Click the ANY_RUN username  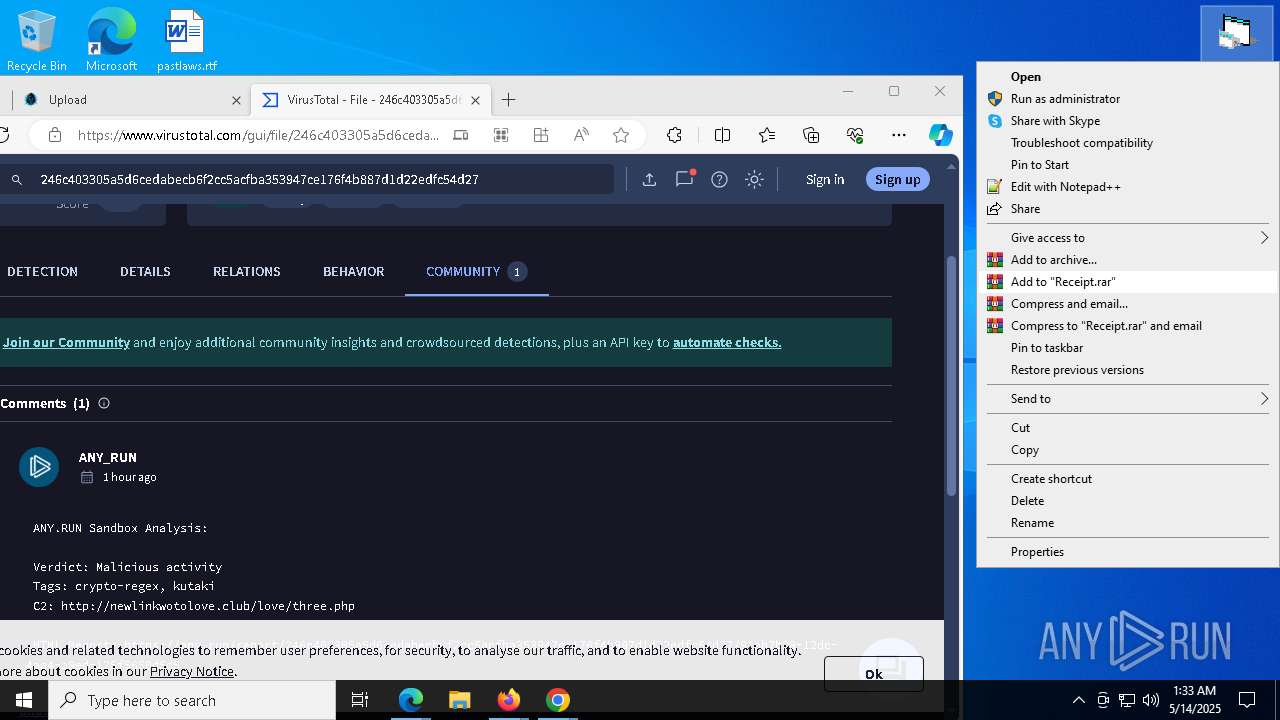(108, 457)
